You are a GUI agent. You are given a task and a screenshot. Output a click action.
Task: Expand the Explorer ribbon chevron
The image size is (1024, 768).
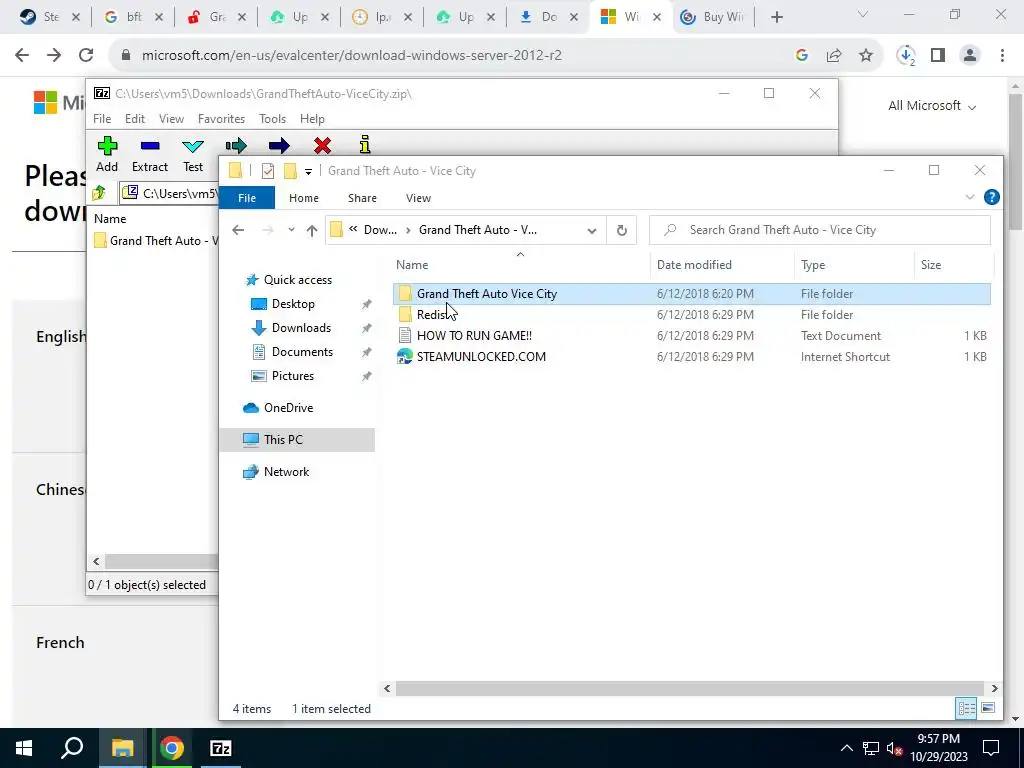click(x=970, y=197)
